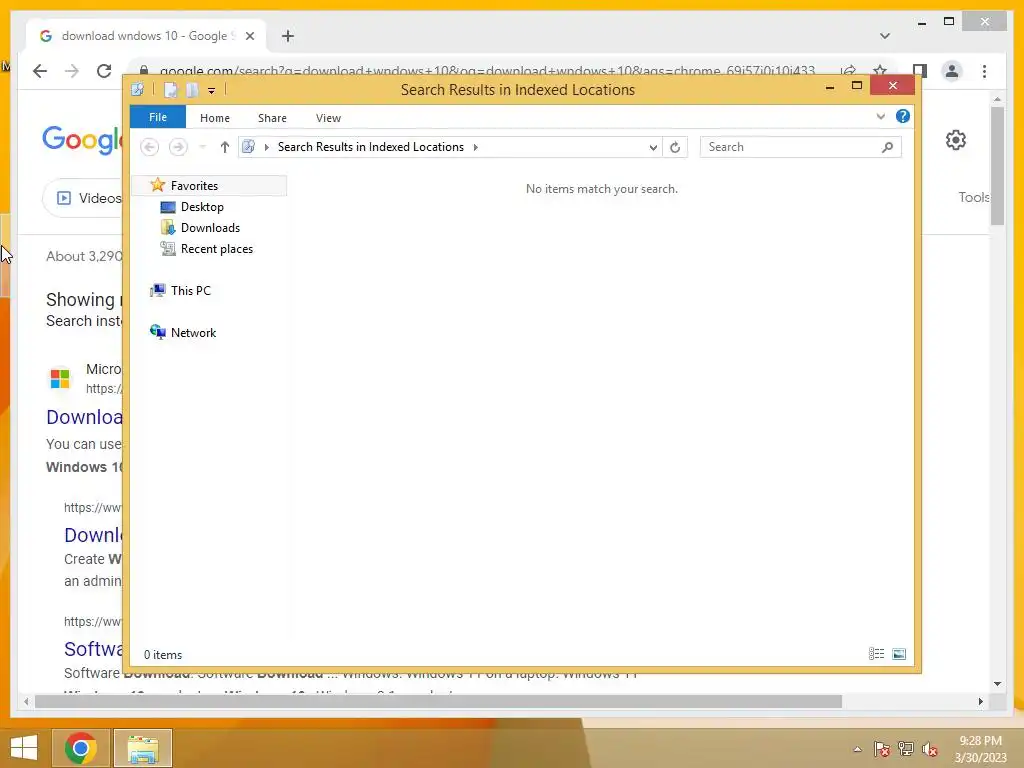
Task: Open a new Chrome tab
Action: 288,36
